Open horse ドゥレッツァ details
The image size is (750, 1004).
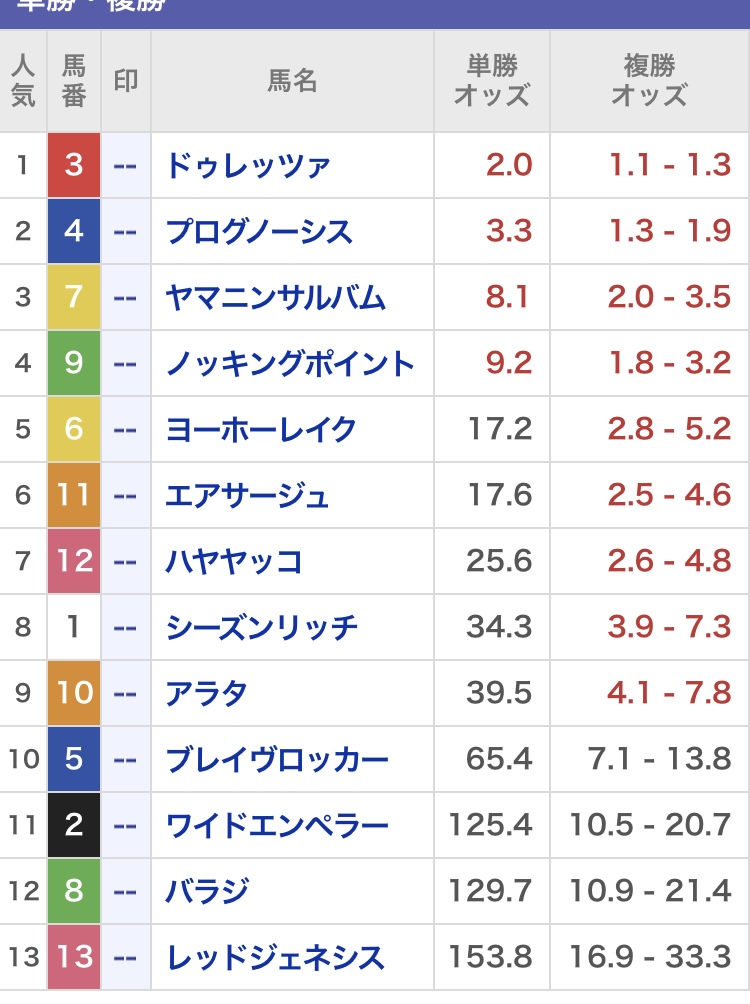tap(248, 165)
